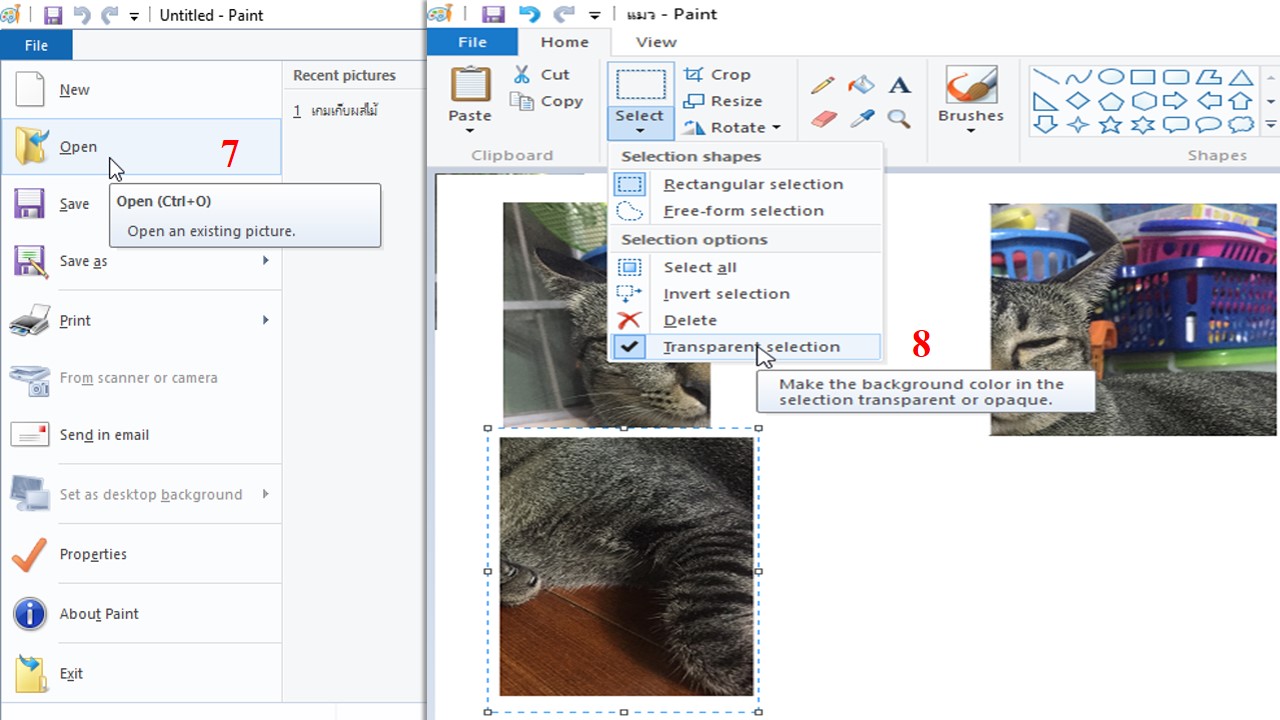This screenshot has height=720, width=1280.
Task: Select the Fill with color bucket
Action: (861, 86)
